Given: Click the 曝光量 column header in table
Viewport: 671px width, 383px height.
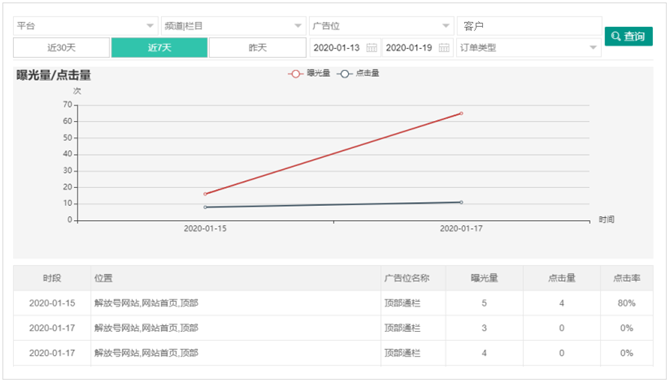Looking at the screenshot, I should (484, 278).
